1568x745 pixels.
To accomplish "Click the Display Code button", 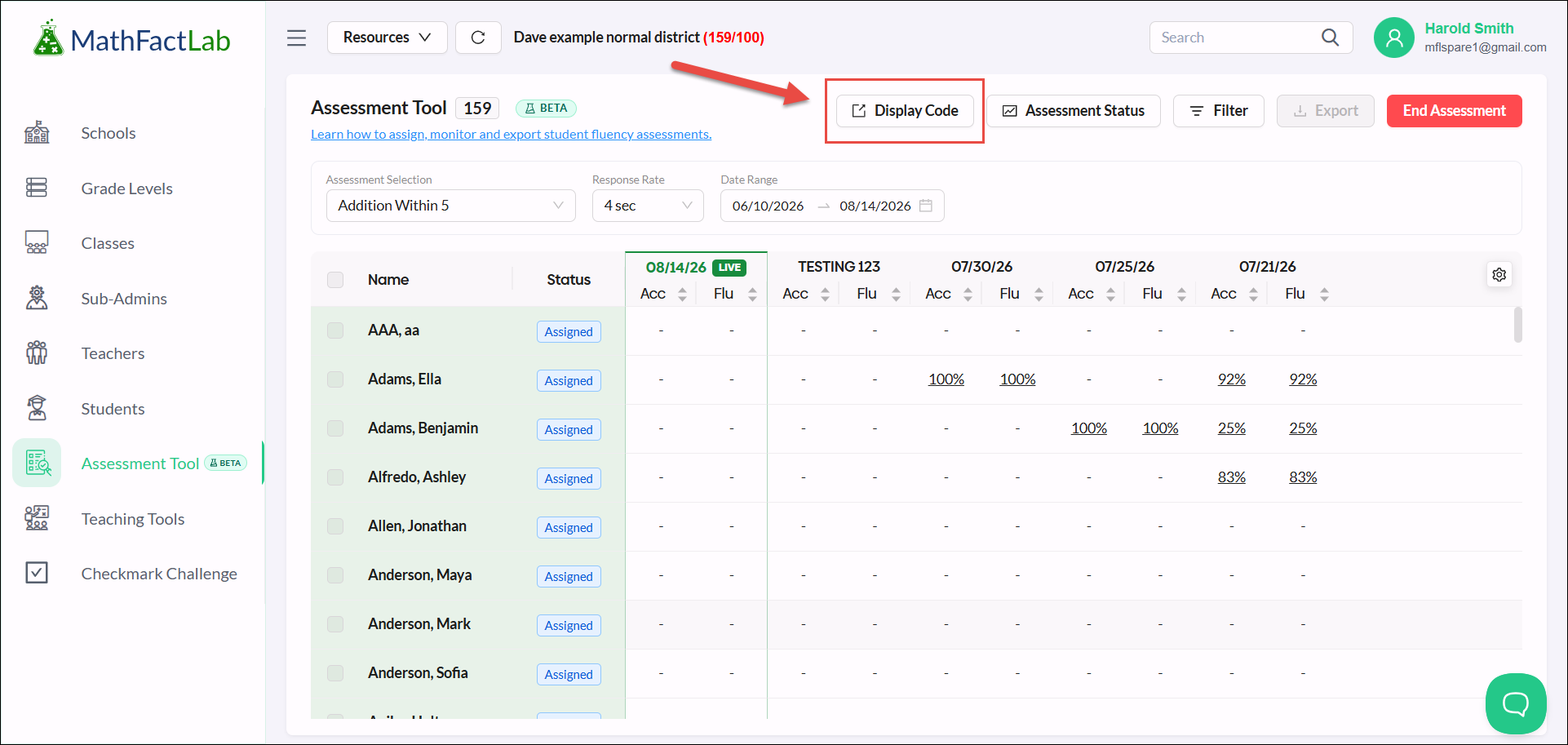I will 905,111.
